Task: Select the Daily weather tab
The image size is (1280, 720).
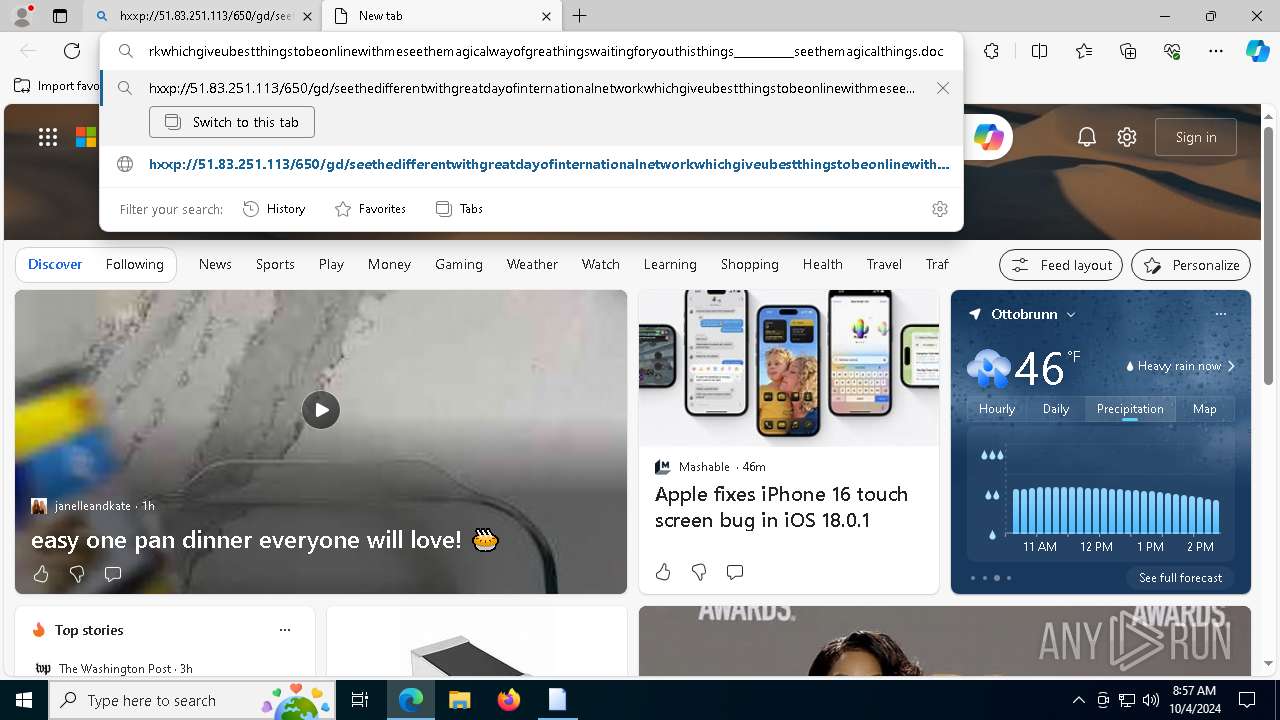Action: click(1056, 409)
